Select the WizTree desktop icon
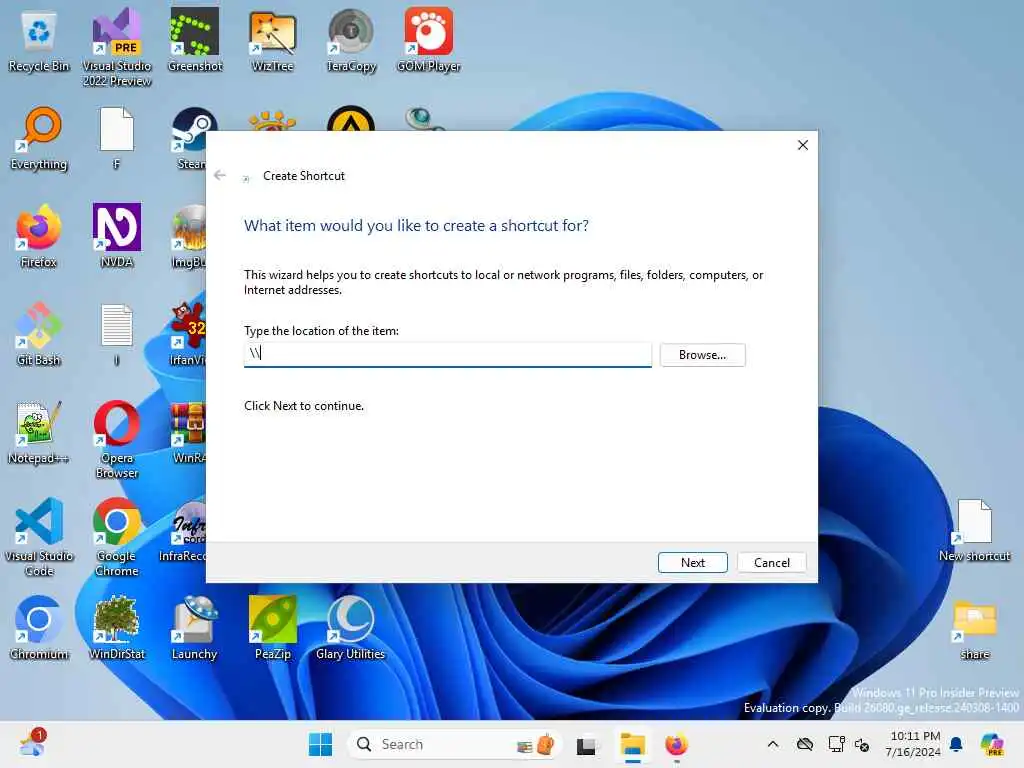1024x768 pixels. click(x=272, y=40)
